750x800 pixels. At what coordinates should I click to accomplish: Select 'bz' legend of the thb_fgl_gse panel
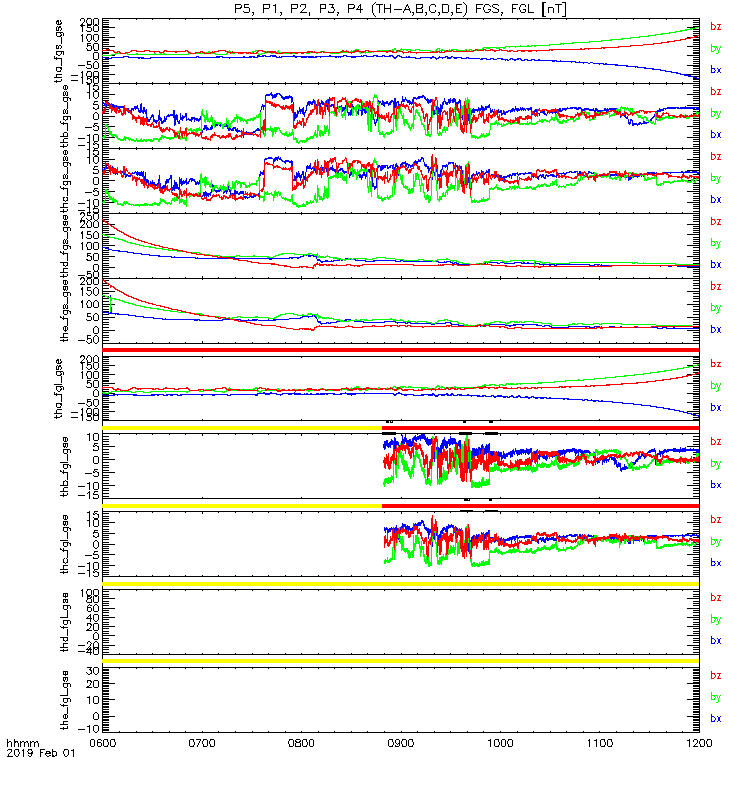click(716, 442)
